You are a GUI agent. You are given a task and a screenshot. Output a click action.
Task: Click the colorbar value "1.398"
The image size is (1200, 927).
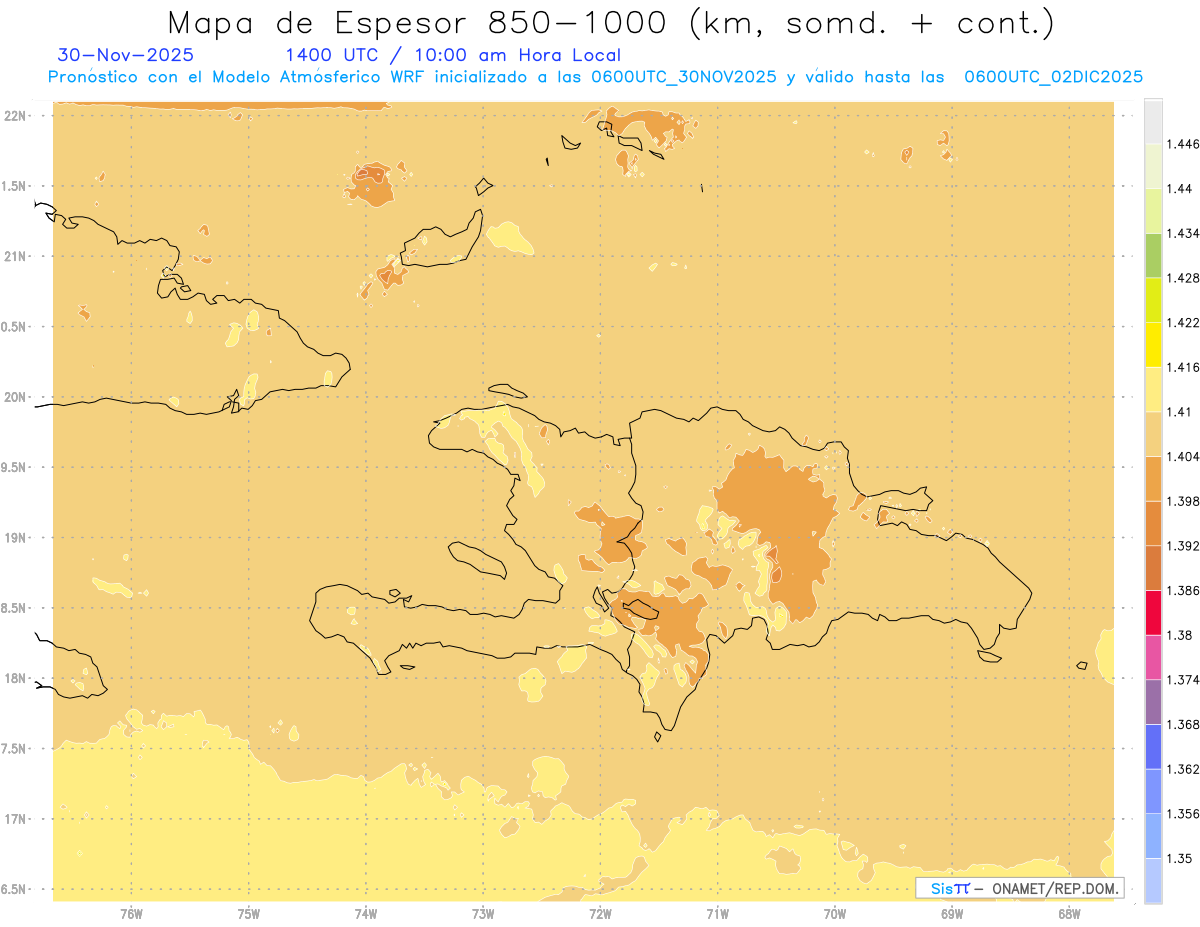point(1183,501)
